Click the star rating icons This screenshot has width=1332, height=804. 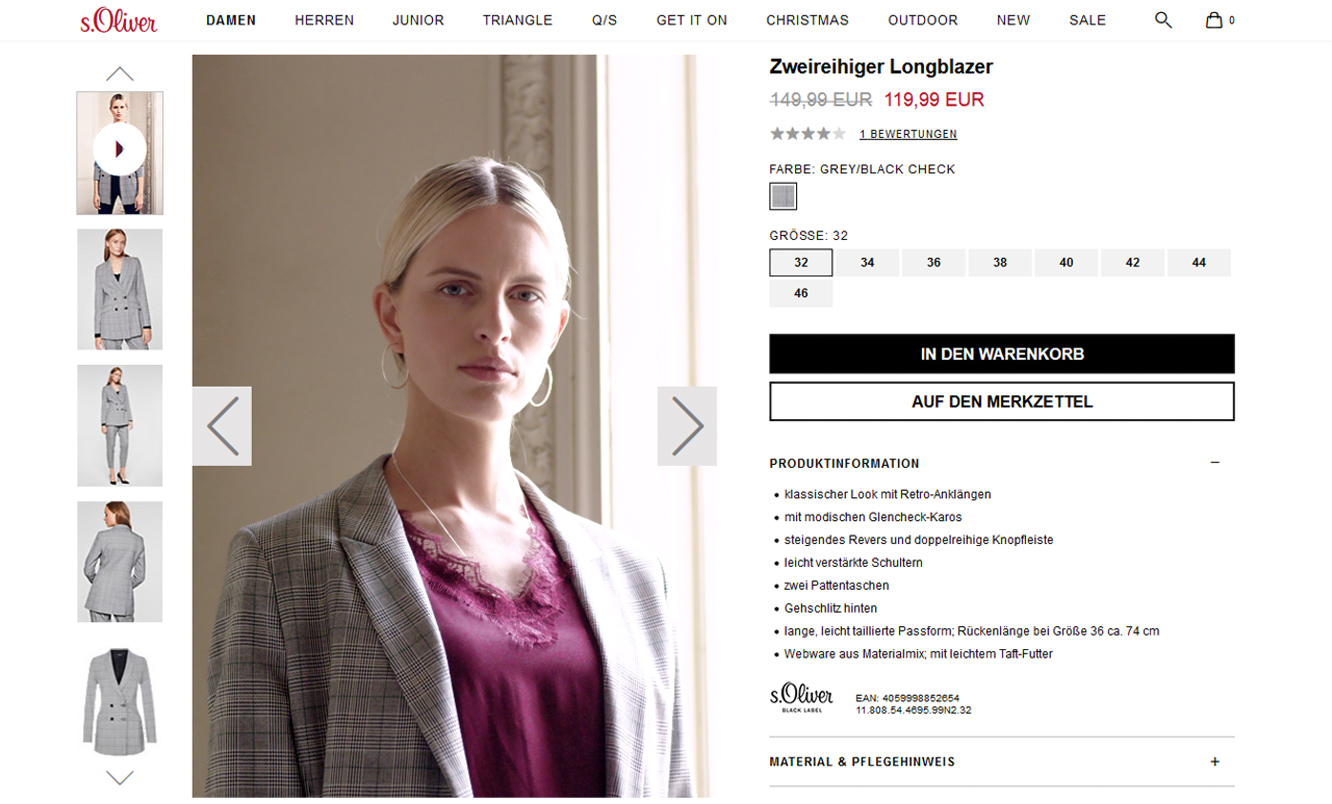click(x=808, y=134)
